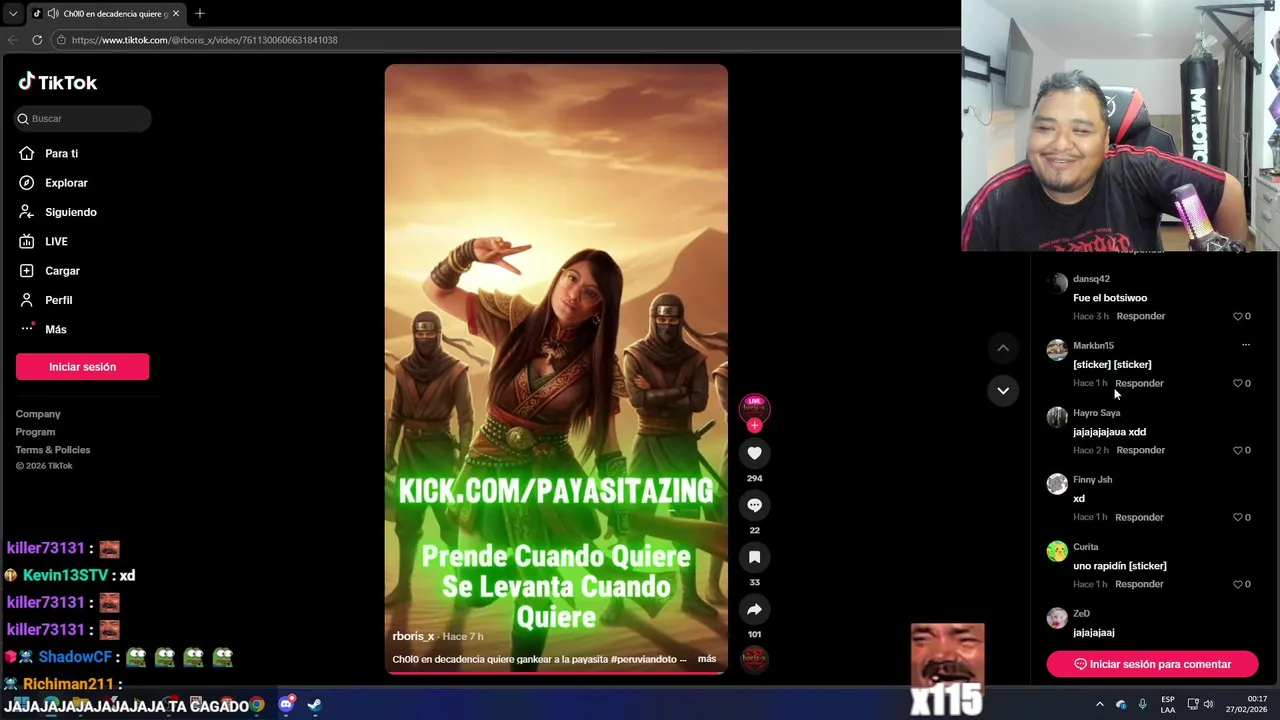This screenshot has width=1280, height=720.
Task: Open creator avatar beside video
Action: (754, 407)
